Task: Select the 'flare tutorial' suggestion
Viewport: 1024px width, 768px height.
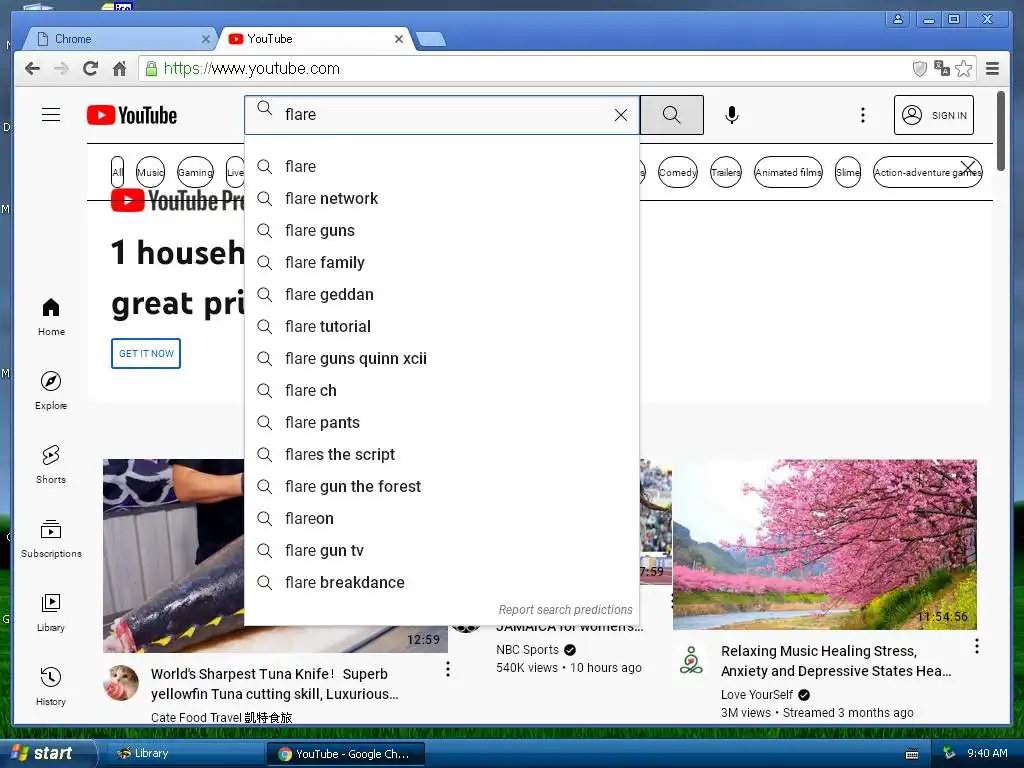Action: [x=441, y=327]
